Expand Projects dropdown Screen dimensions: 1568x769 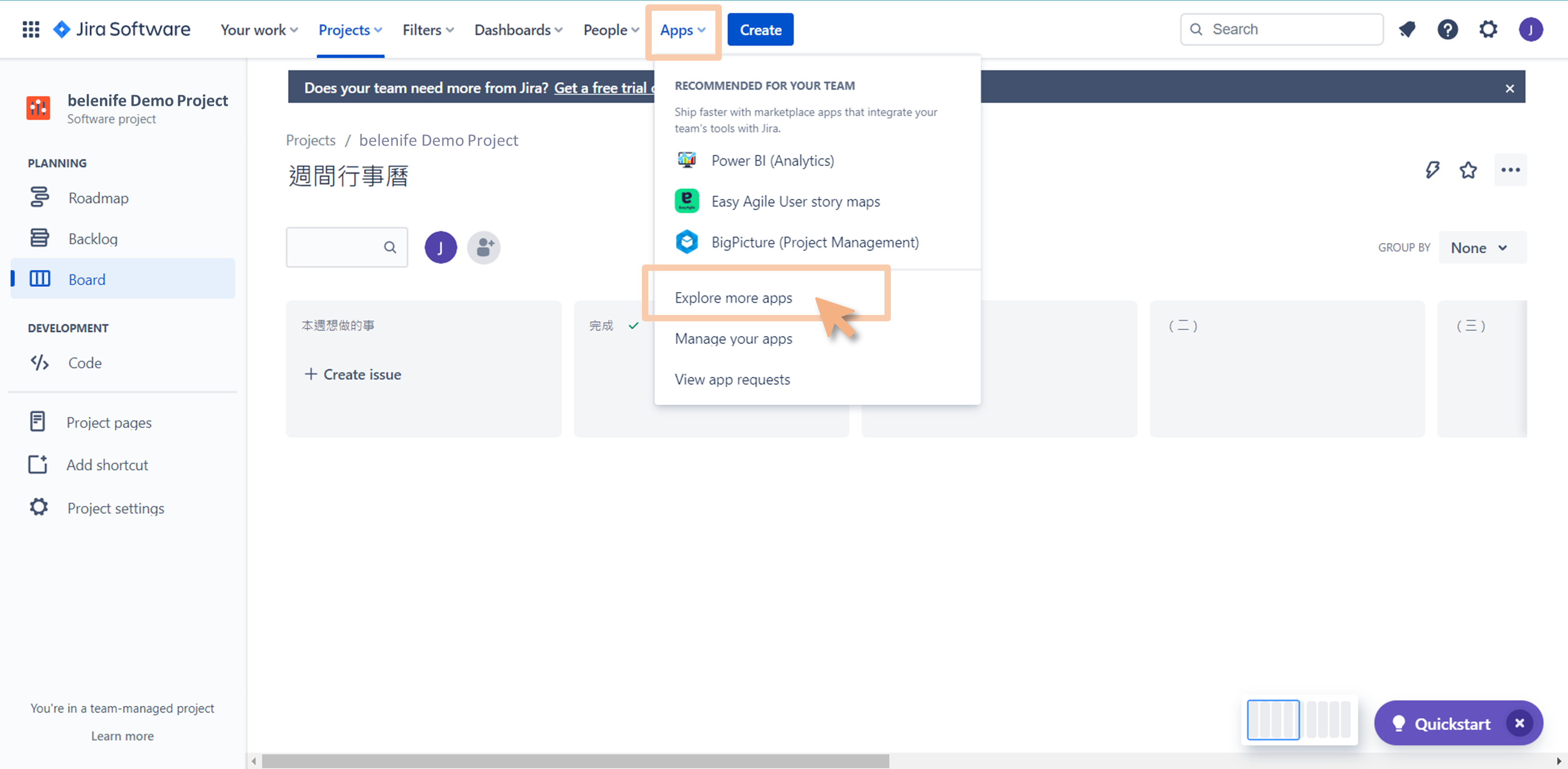[350, 30]
